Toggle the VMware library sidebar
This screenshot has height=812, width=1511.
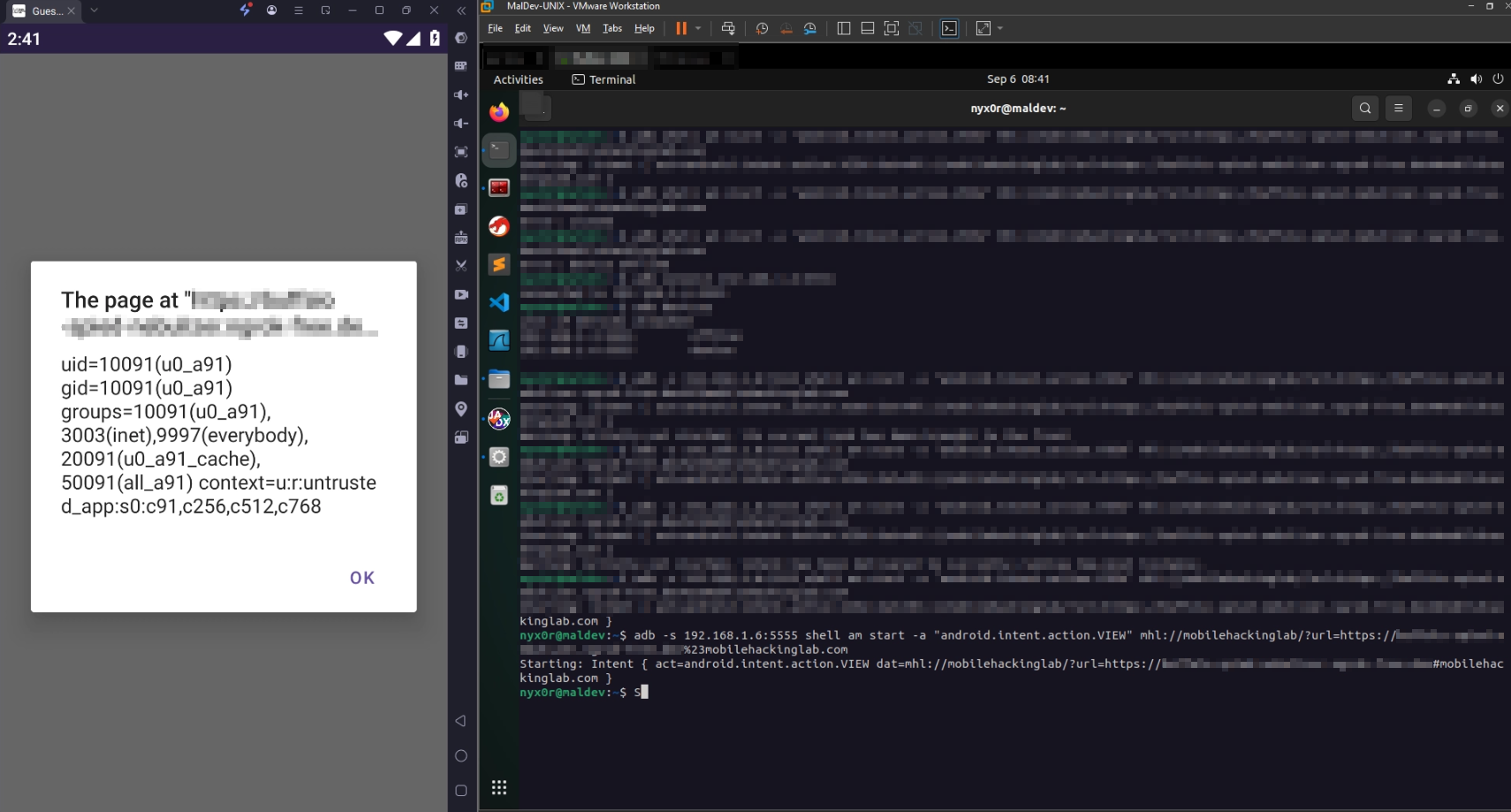[x=844, y=28]
